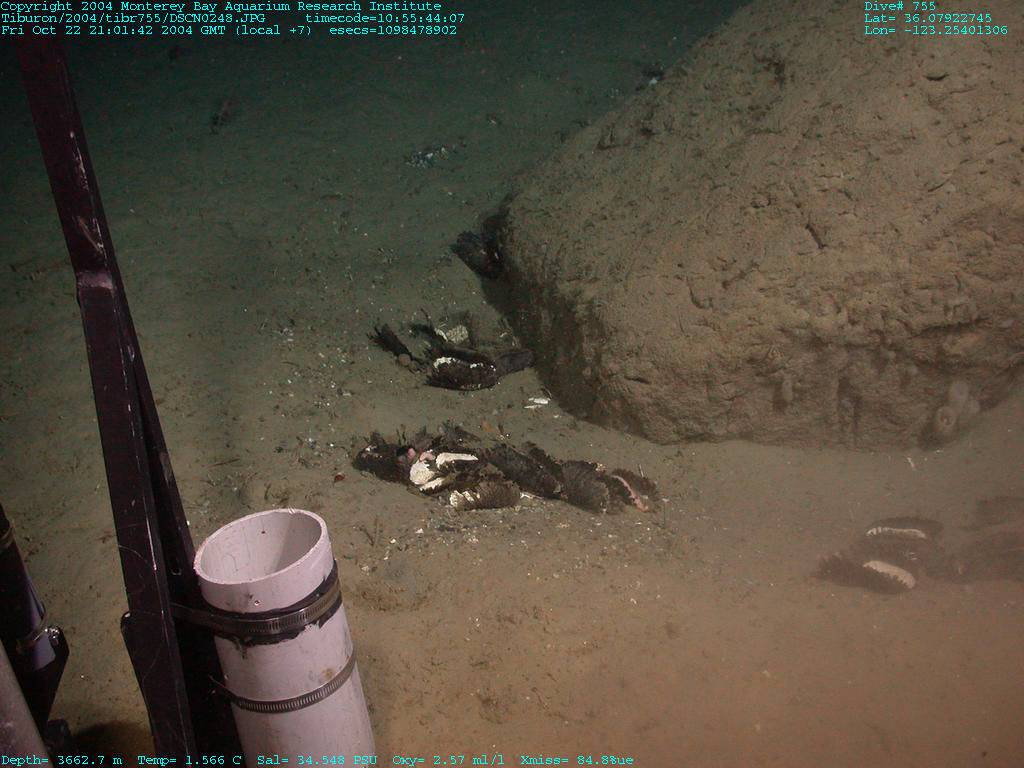
Task: Click the date 'Fri Oct 22 21:01:42 2004 GMT (local +7)'
Action: (157, 30)
